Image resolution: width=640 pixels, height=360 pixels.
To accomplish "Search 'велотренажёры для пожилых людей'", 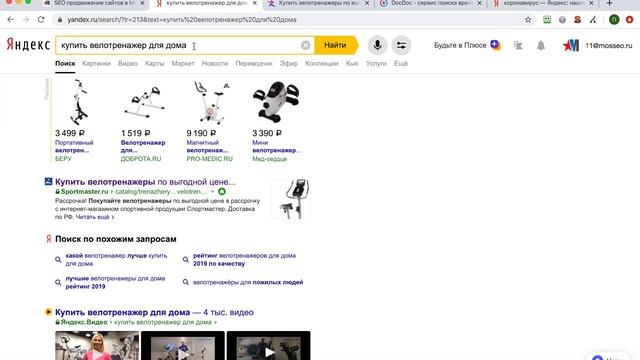I will coord(248,282).
